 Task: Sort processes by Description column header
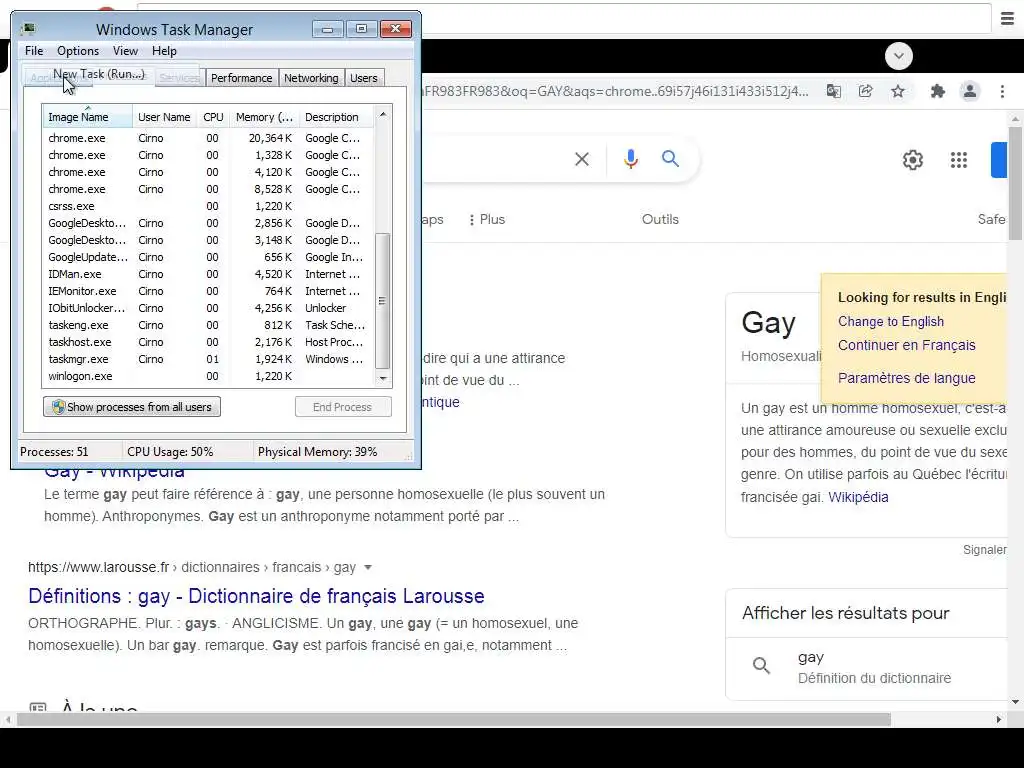338,117
